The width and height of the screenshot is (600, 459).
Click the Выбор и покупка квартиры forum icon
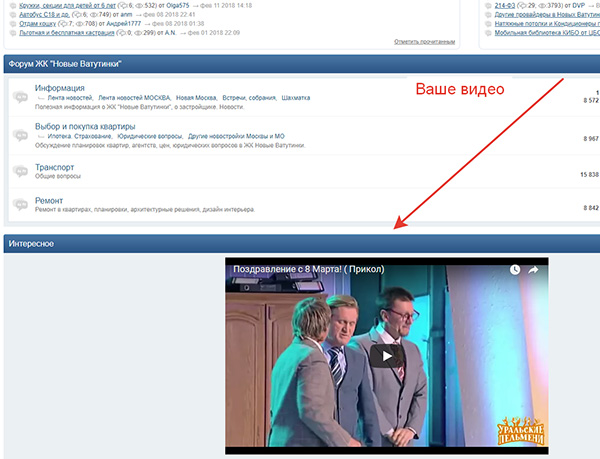point(20,135)
